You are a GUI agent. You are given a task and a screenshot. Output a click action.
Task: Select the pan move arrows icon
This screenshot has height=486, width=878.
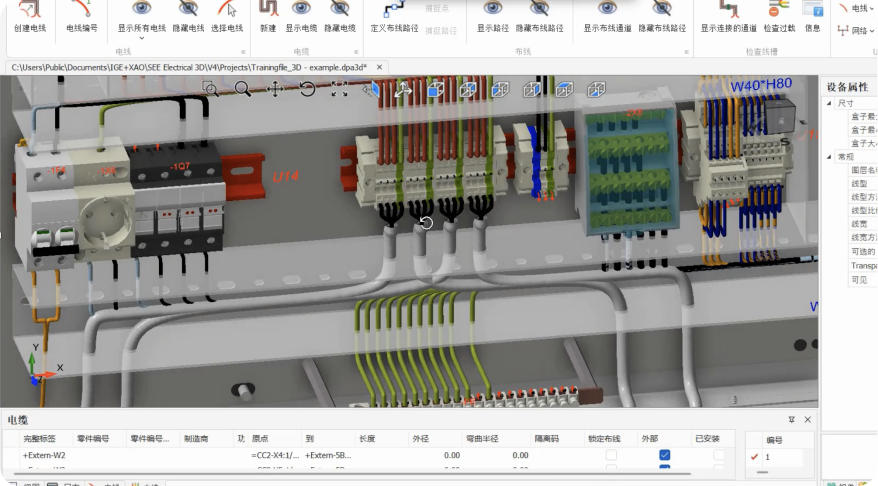275,89
